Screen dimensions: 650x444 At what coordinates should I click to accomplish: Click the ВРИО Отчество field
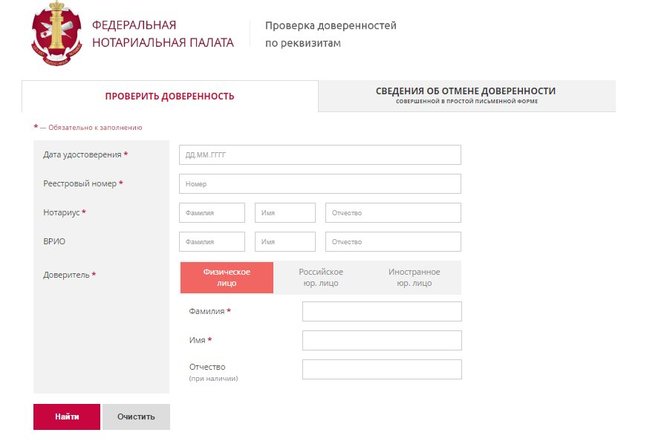click(x=393, y=242)
